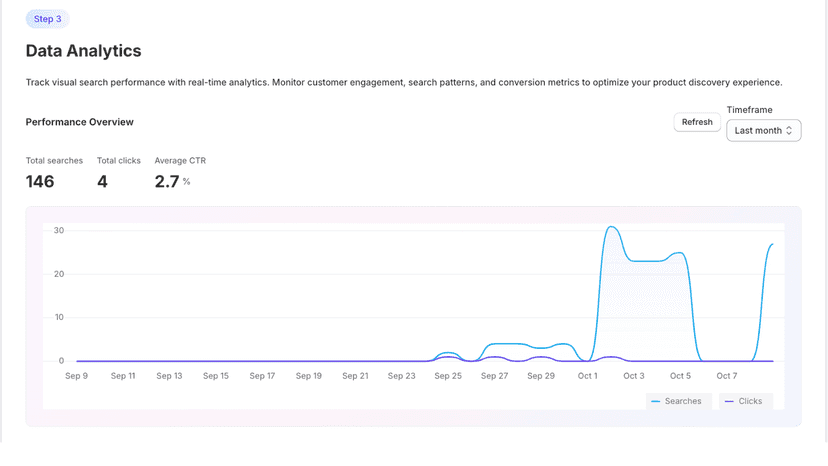Click the Total searches label

point(54,161)
